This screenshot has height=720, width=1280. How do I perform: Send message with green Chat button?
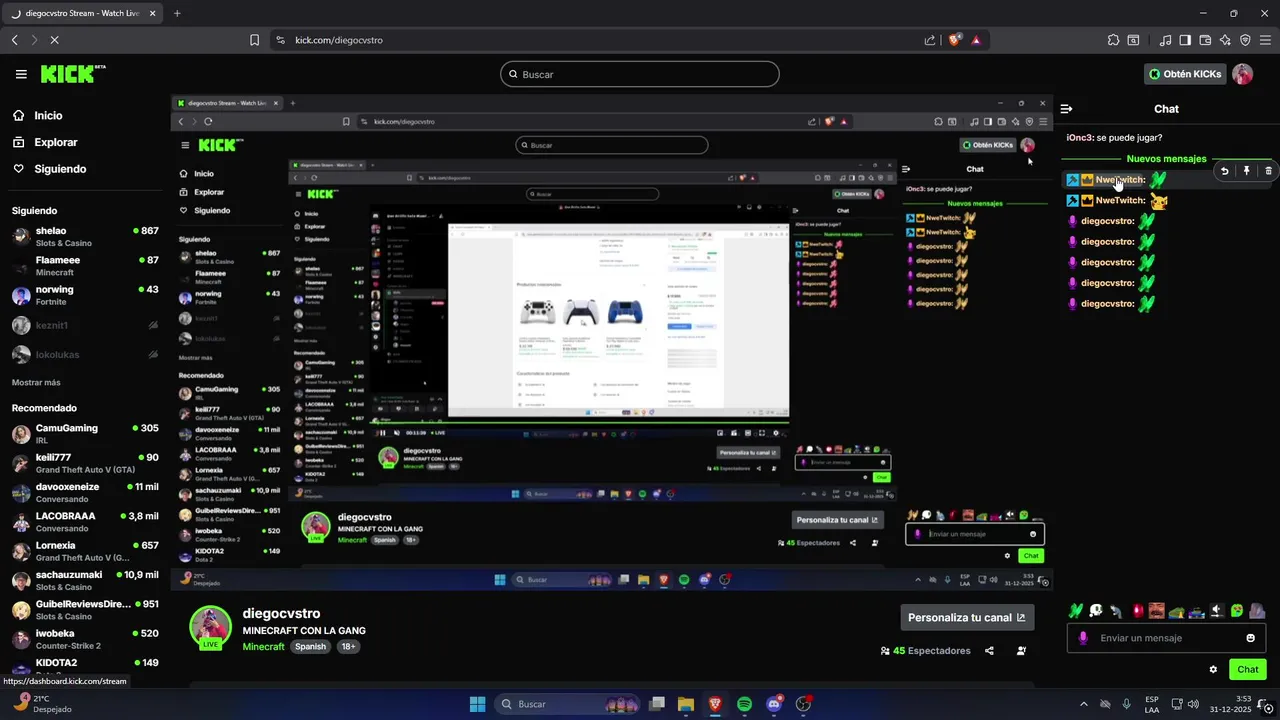(1247, 669)
